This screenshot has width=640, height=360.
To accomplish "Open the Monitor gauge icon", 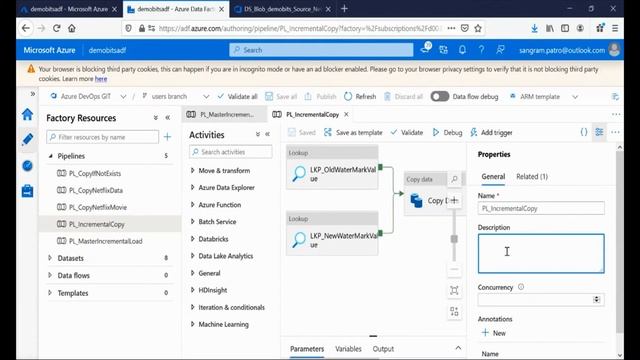I will tap(27, 166).
